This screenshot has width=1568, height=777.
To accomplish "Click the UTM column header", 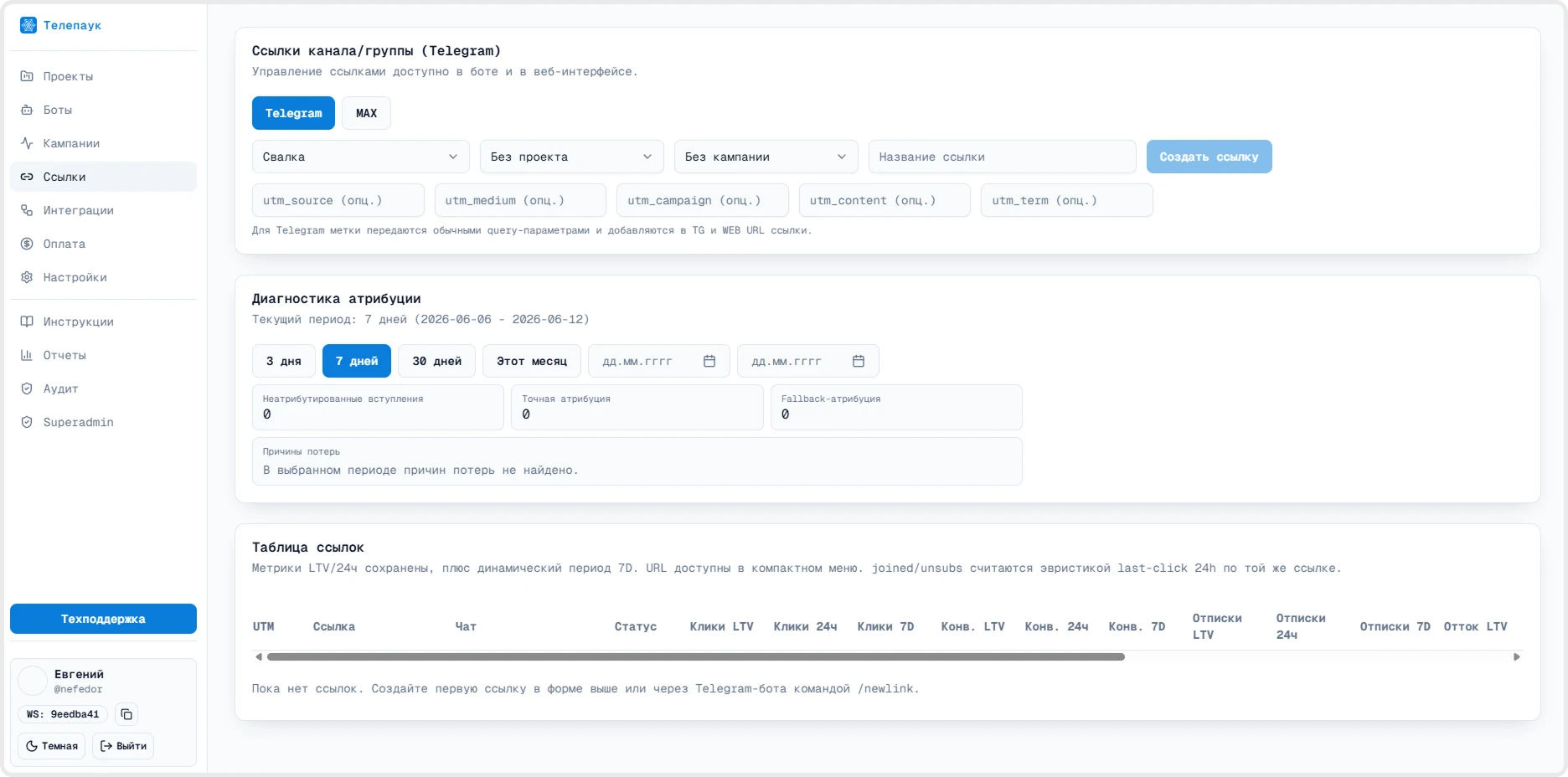I will [264, 626].
